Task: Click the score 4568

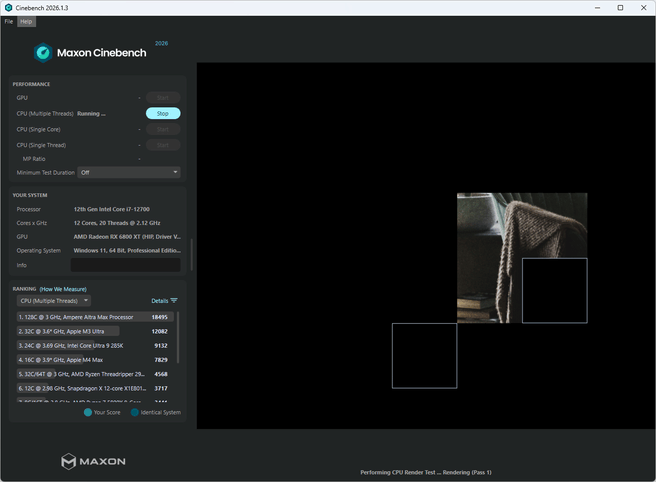Action: 161,374
